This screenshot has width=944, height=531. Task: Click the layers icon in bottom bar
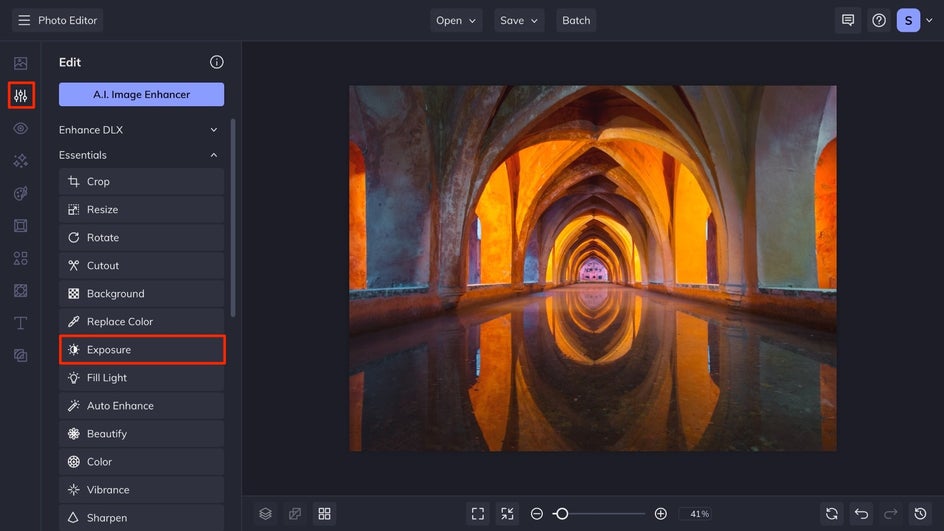(265, 513)
